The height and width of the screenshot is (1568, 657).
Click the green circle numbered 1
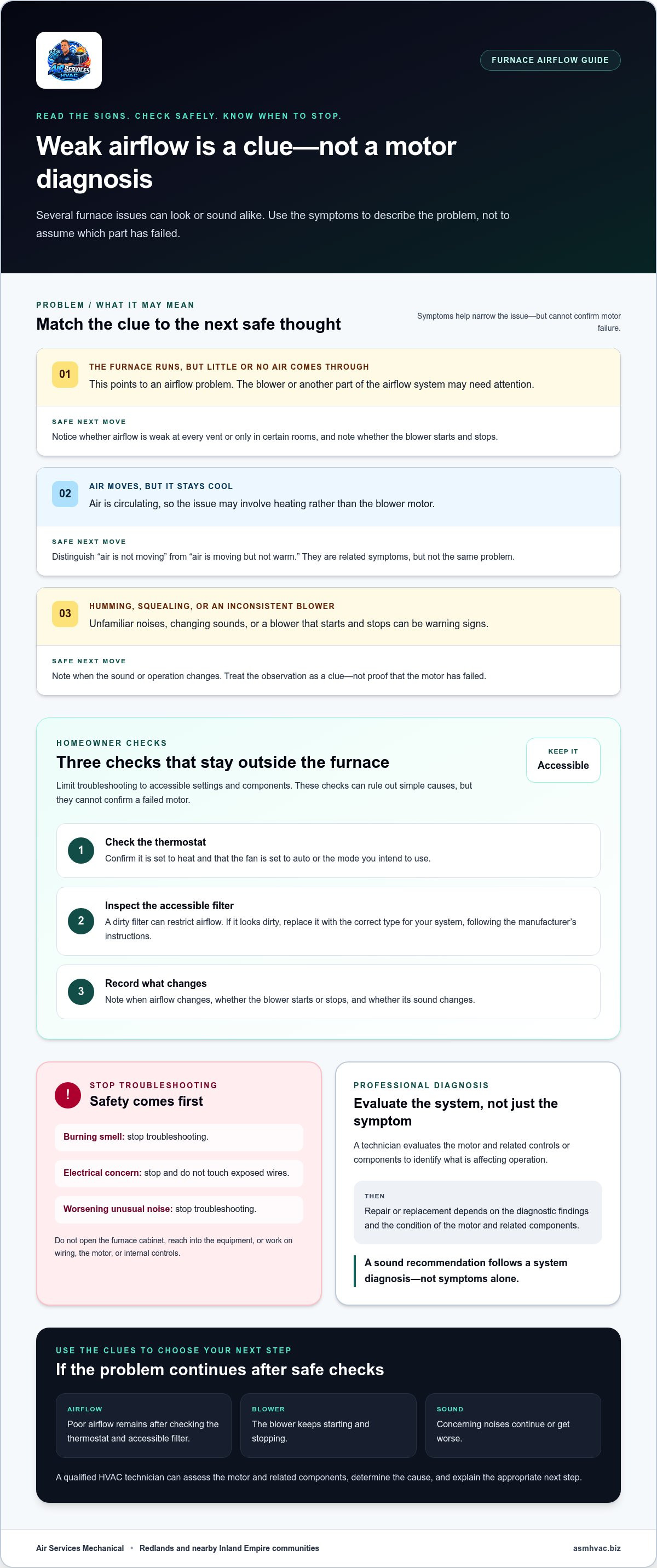click(81, 851)
